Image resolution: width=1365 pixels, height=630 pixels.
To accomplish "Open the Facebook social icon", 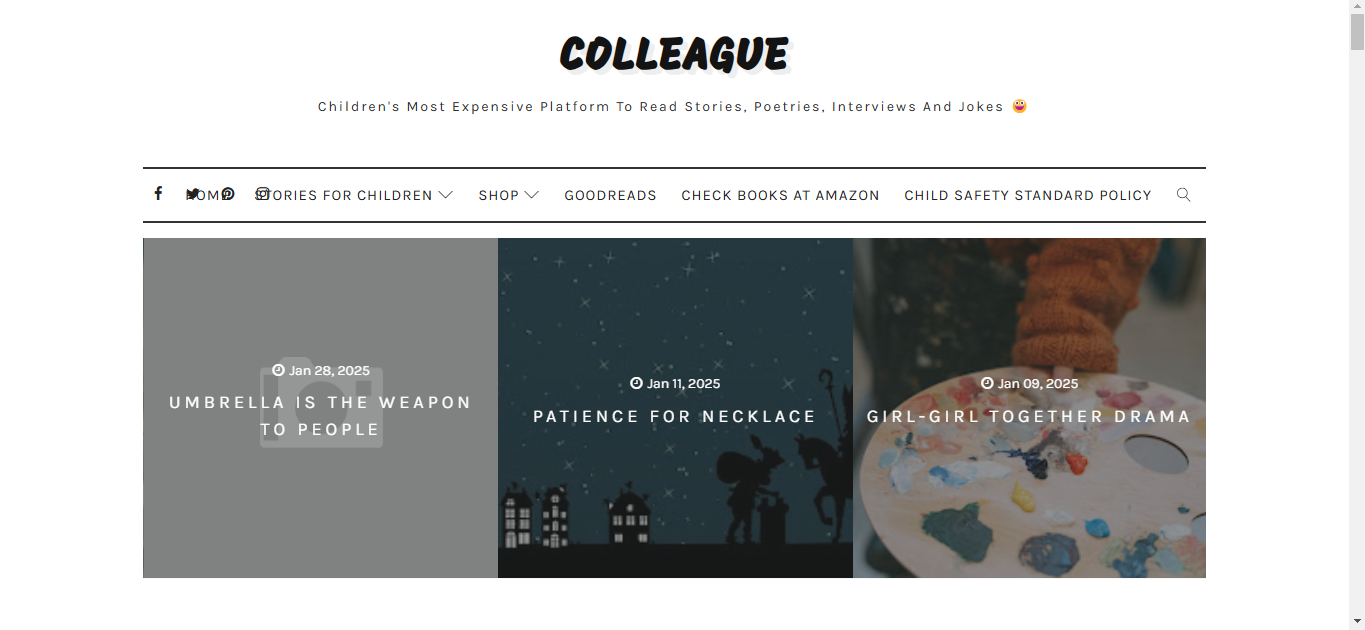I will click(158, 193).
